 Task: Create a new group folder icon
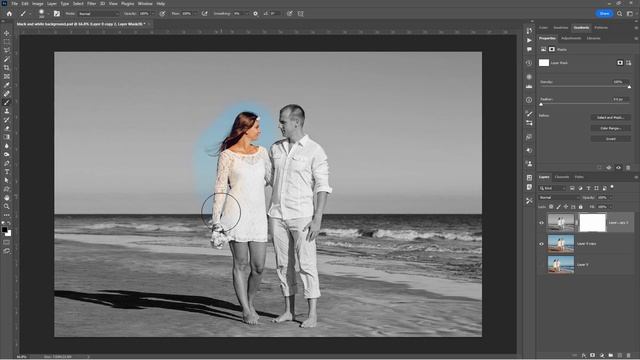tap(611, 356)
